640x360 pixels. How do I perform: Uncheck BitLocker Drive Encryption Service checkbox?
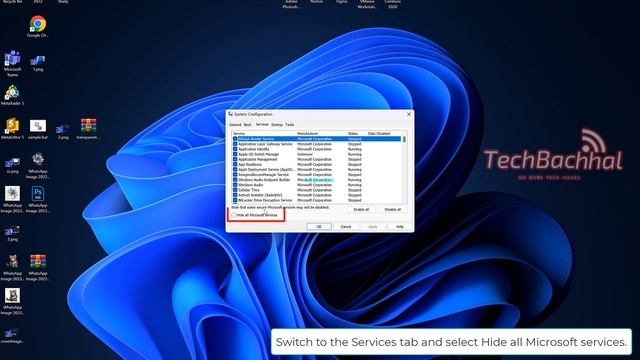coord(235,200)
